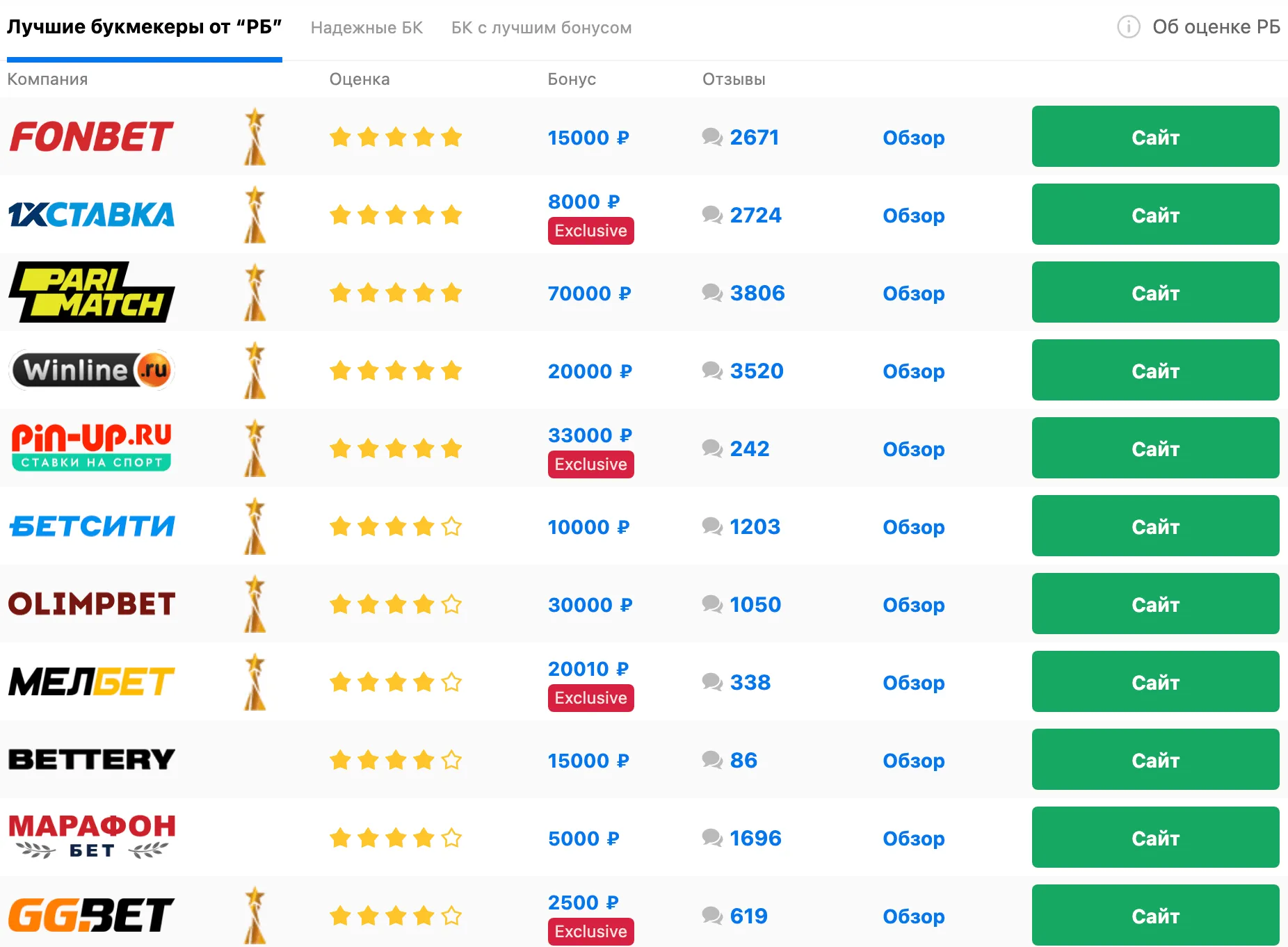Click the Winline 20000 ₽ bonus

pyautogui.click(x=590, y=371)
